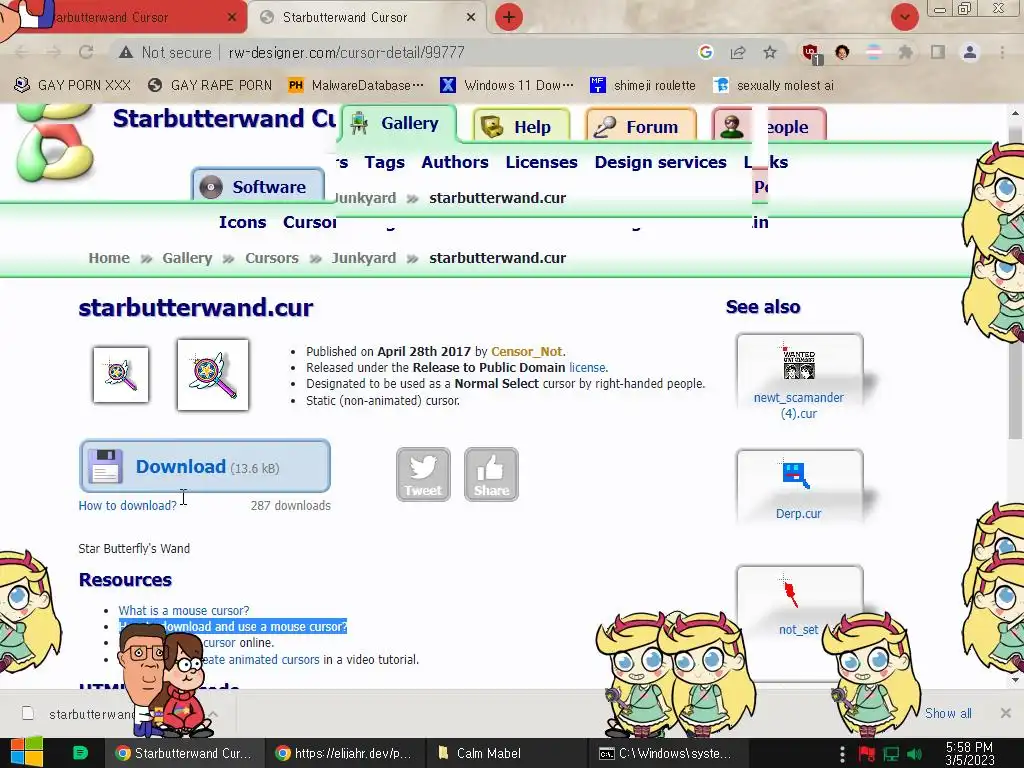Viewport: 1024px width, 768px height.
Task: Open the Forum tab
Action: [x=641, y=127]
